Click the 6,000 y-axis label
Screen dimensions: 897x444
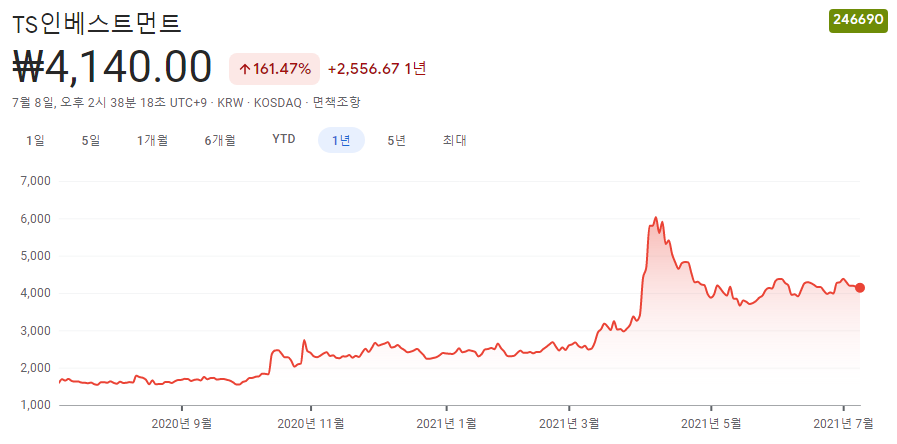click(x=36, y=219)
